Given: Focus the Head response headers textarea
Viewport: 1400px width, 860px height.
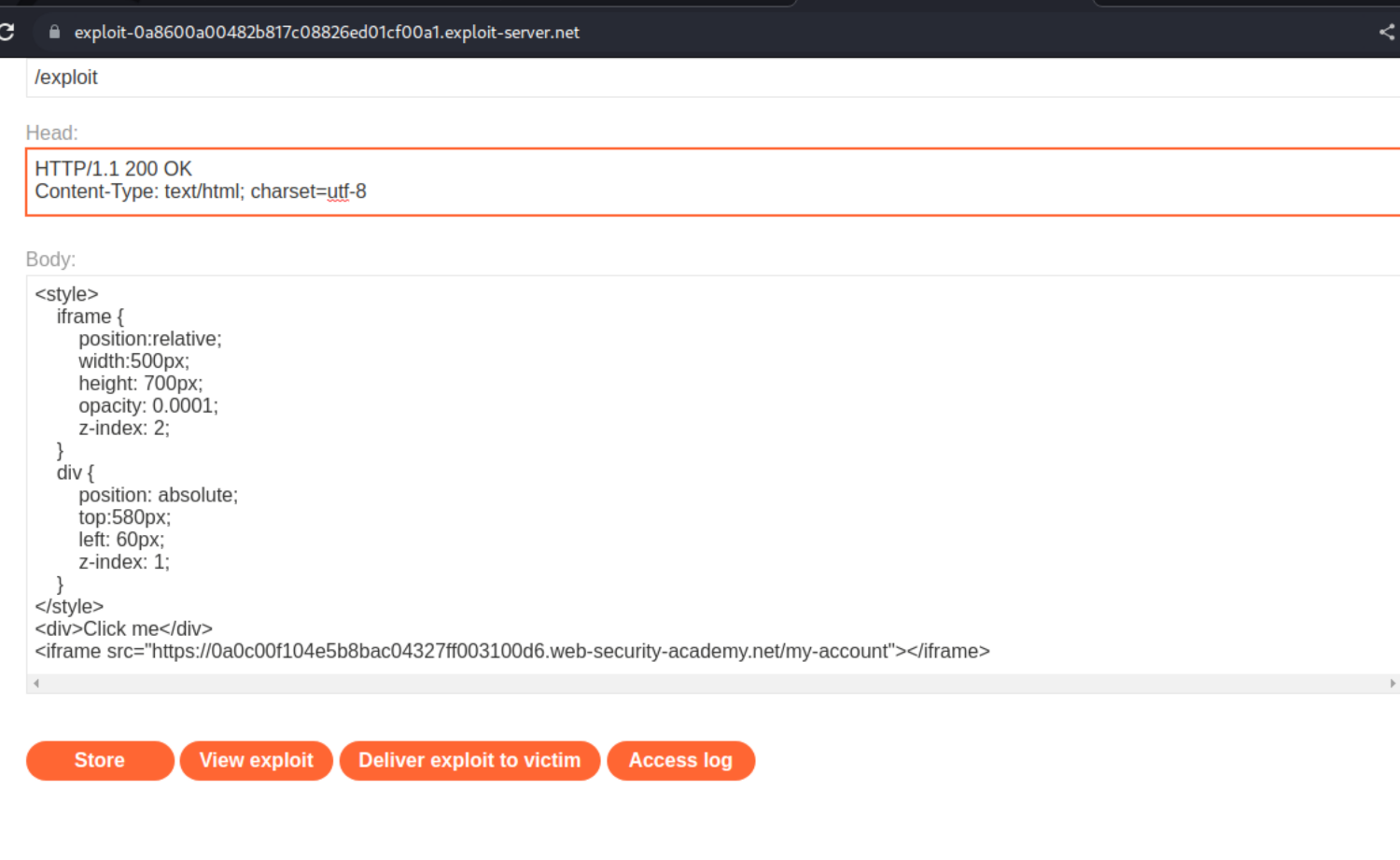Looking at the screenshot, I should coord(712,181).
